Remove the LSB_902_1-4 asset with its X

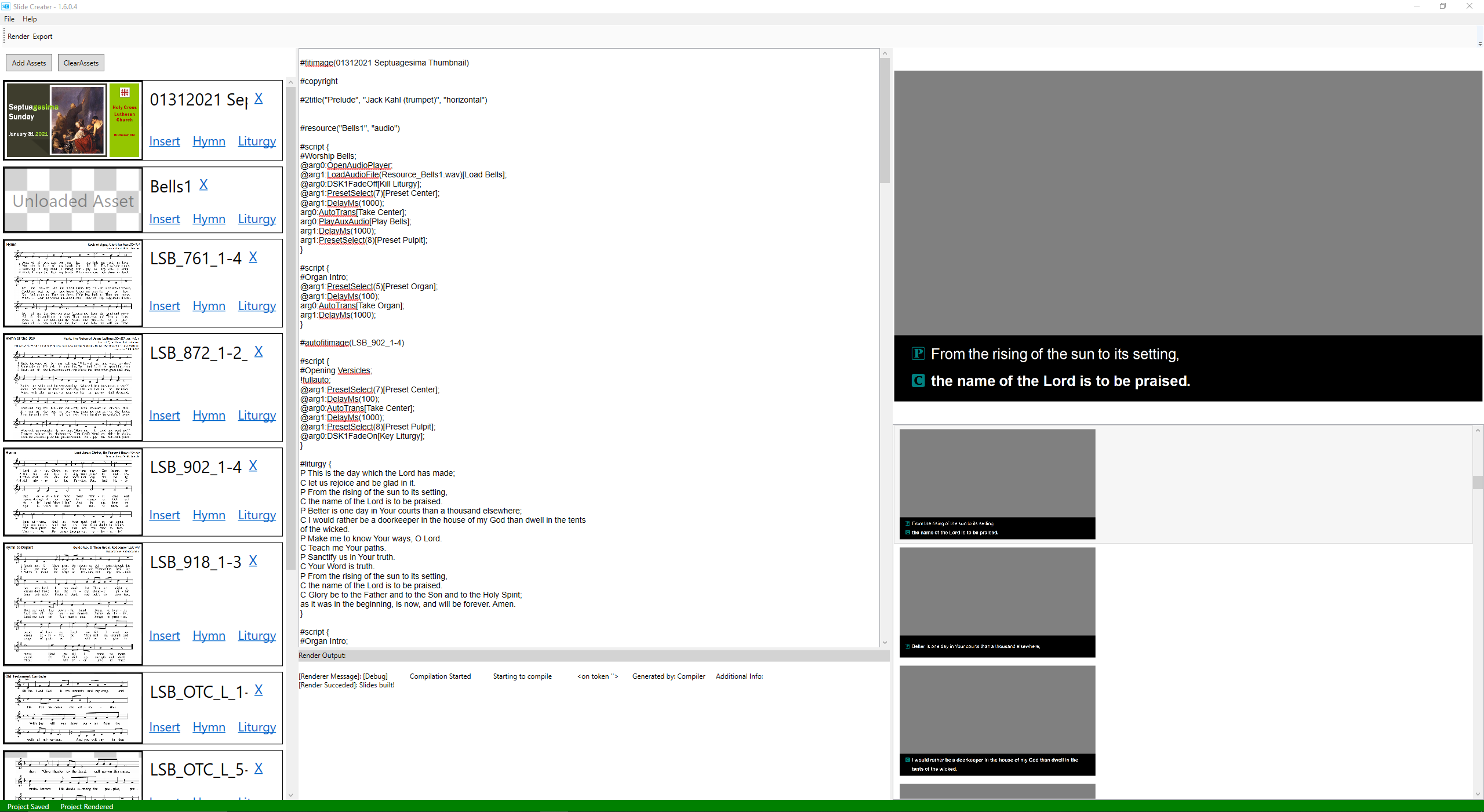coord(253,465)
